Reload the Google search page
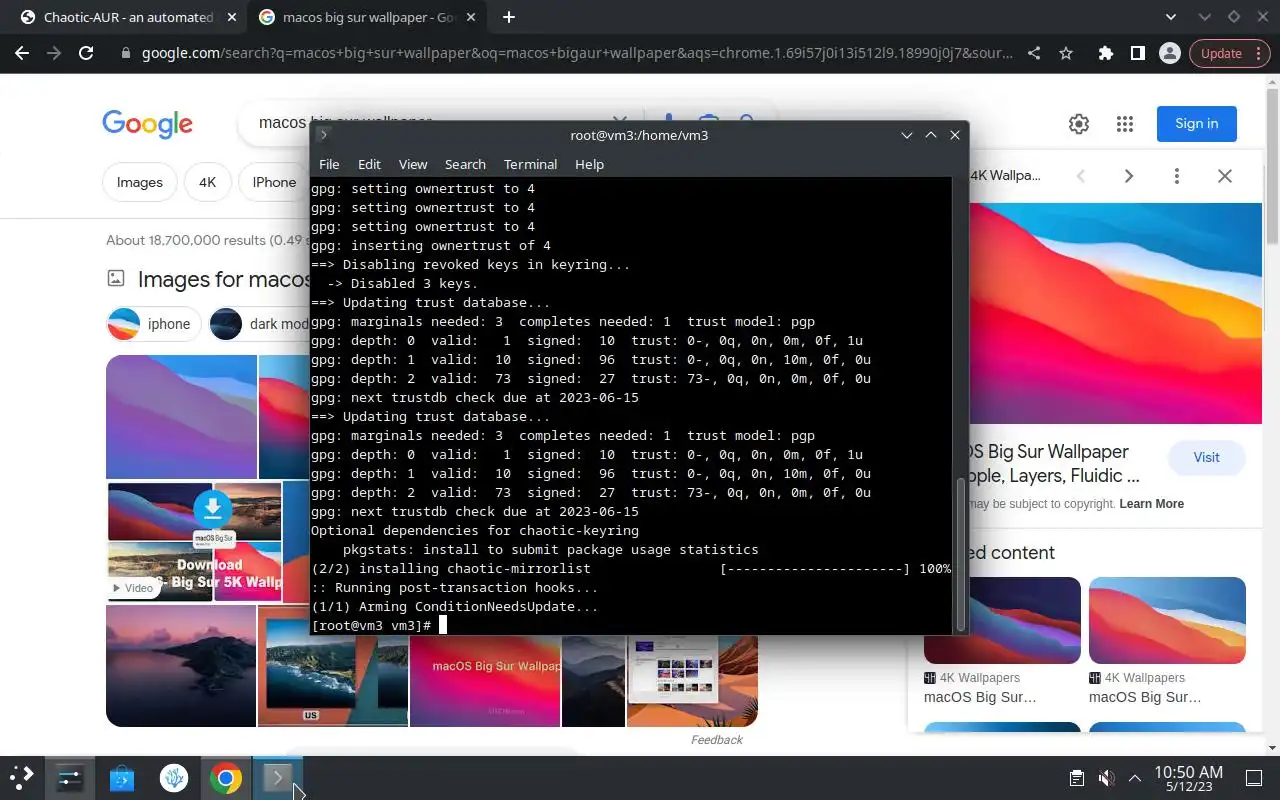Viewport: 1280px width, 800px height. [86, 53]
